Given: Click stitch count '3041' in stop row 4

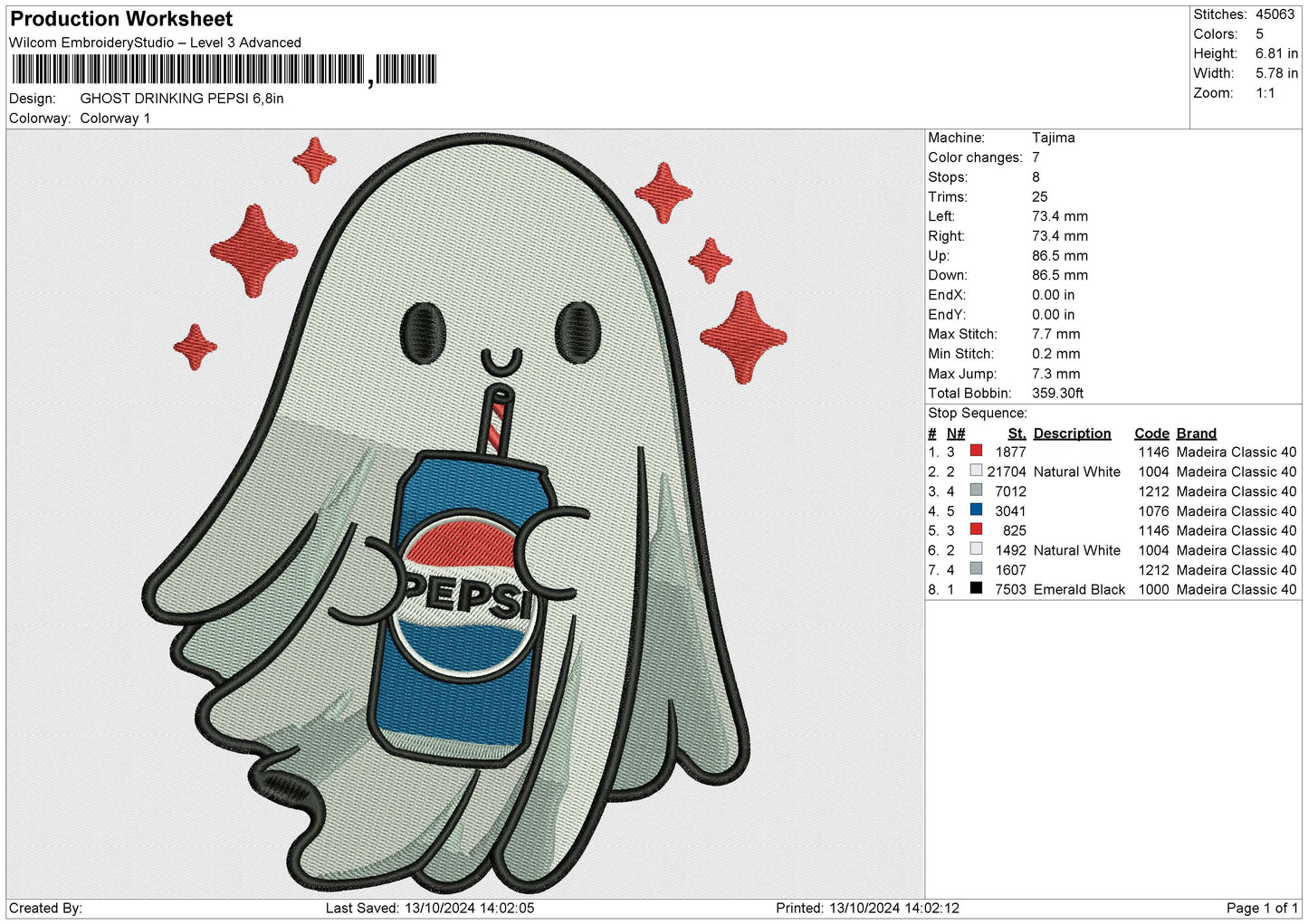Looking at the screenshot, I should (x=1011, y=511).
